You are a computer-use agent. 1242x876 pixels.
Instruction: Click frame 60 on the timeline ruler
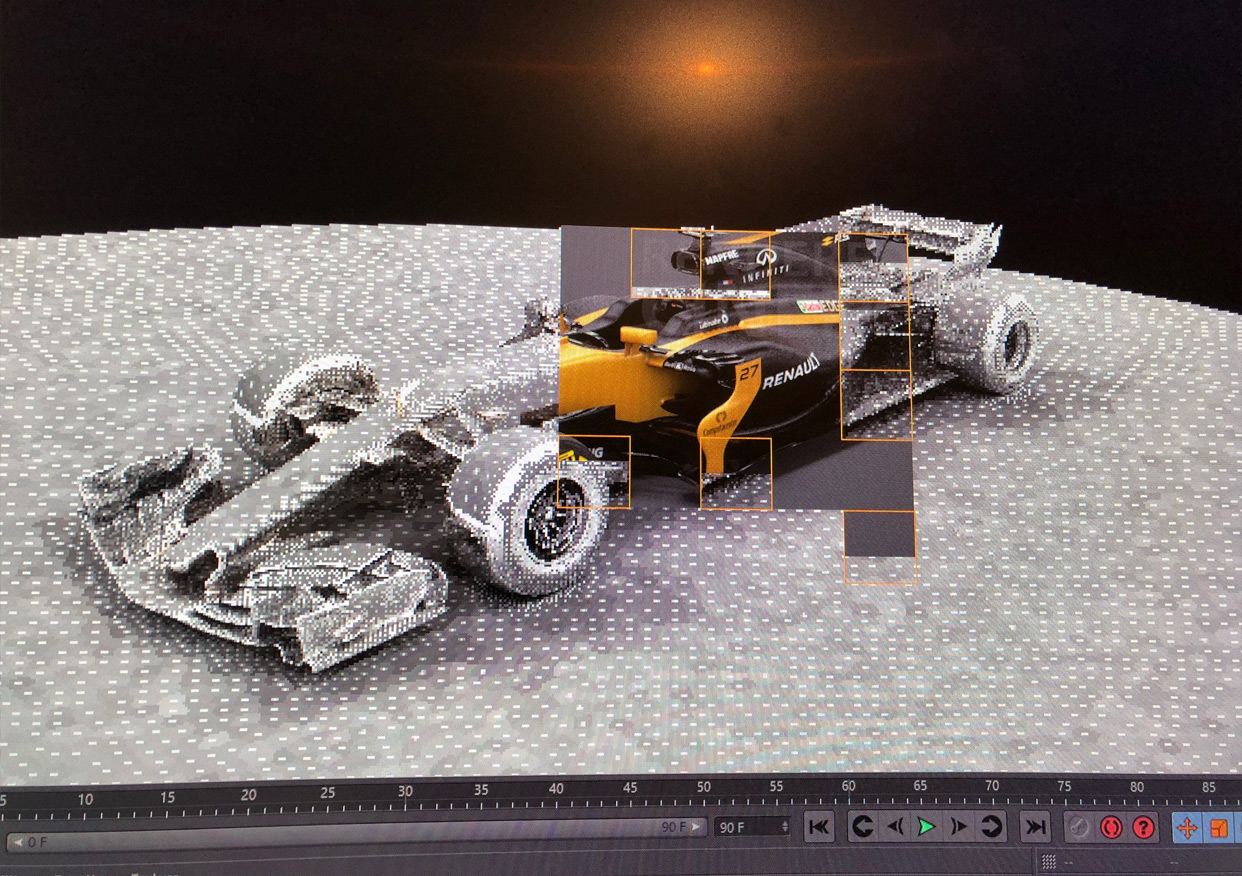coord(848,786)
